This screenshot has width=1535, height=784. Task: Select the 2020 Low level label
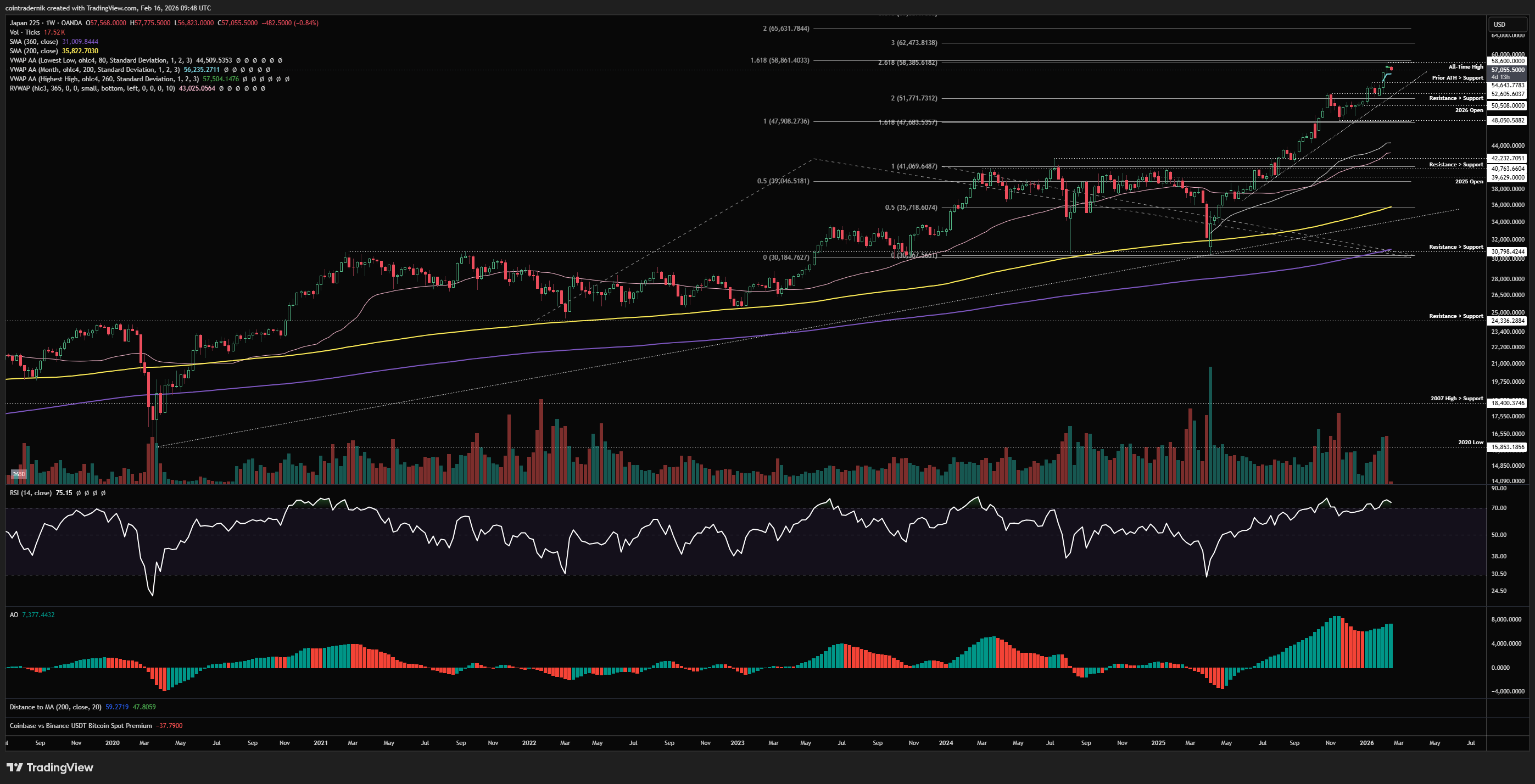click(x=1470, y=442)
